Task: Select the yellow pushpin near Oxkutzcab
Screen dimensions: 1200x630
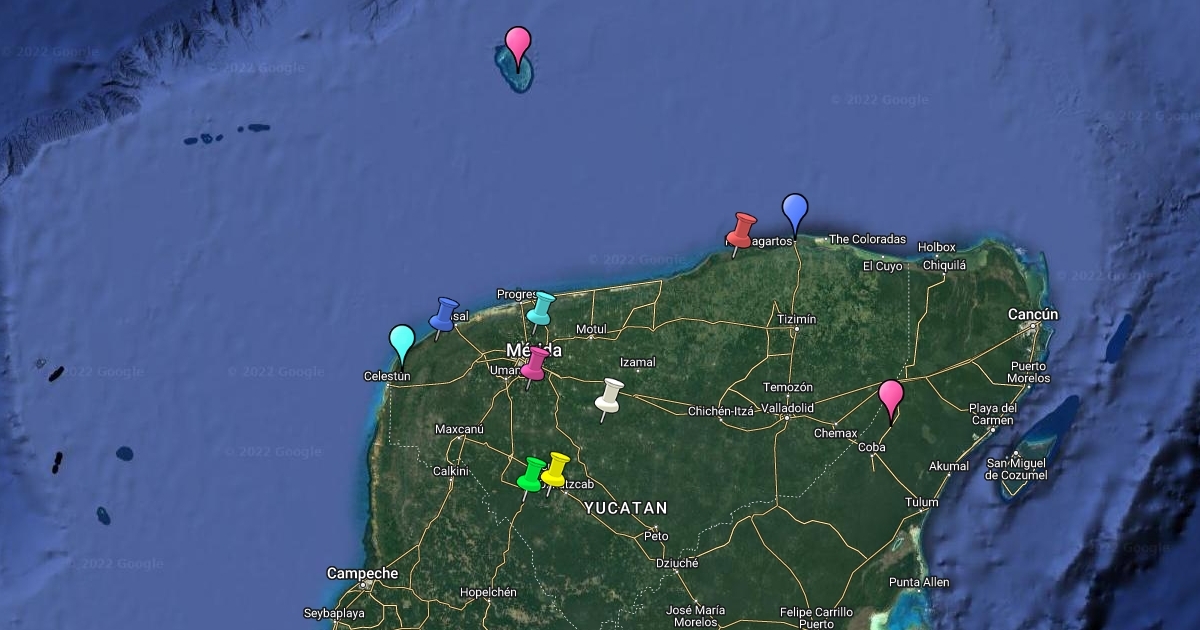Action: [x=555, y=468]
